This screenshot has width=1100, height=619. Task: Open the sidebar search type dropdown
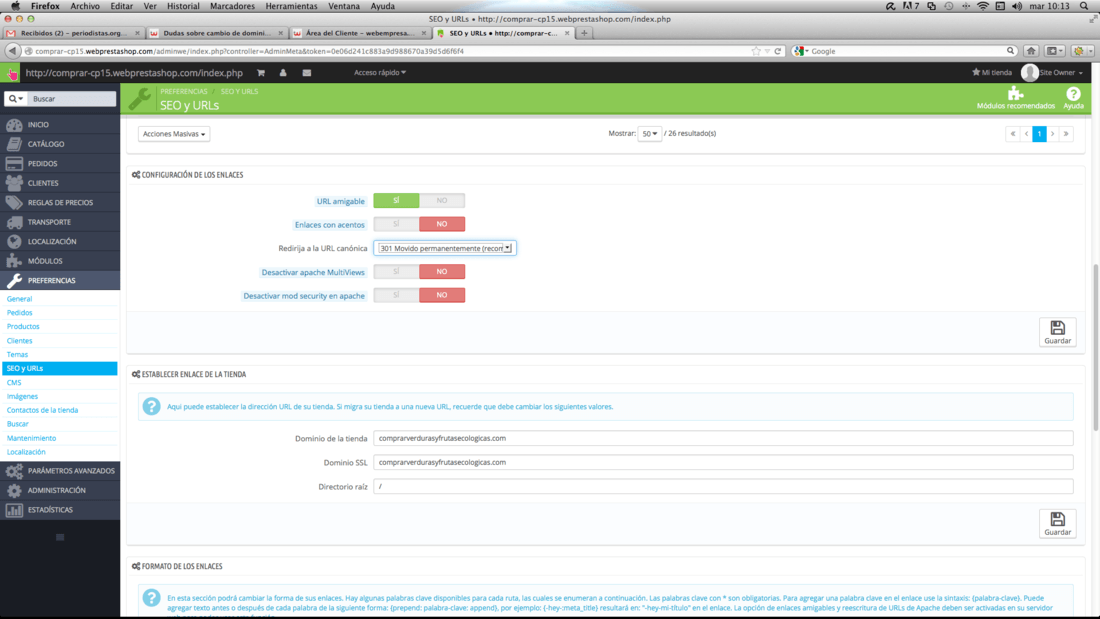click(15, 99)
